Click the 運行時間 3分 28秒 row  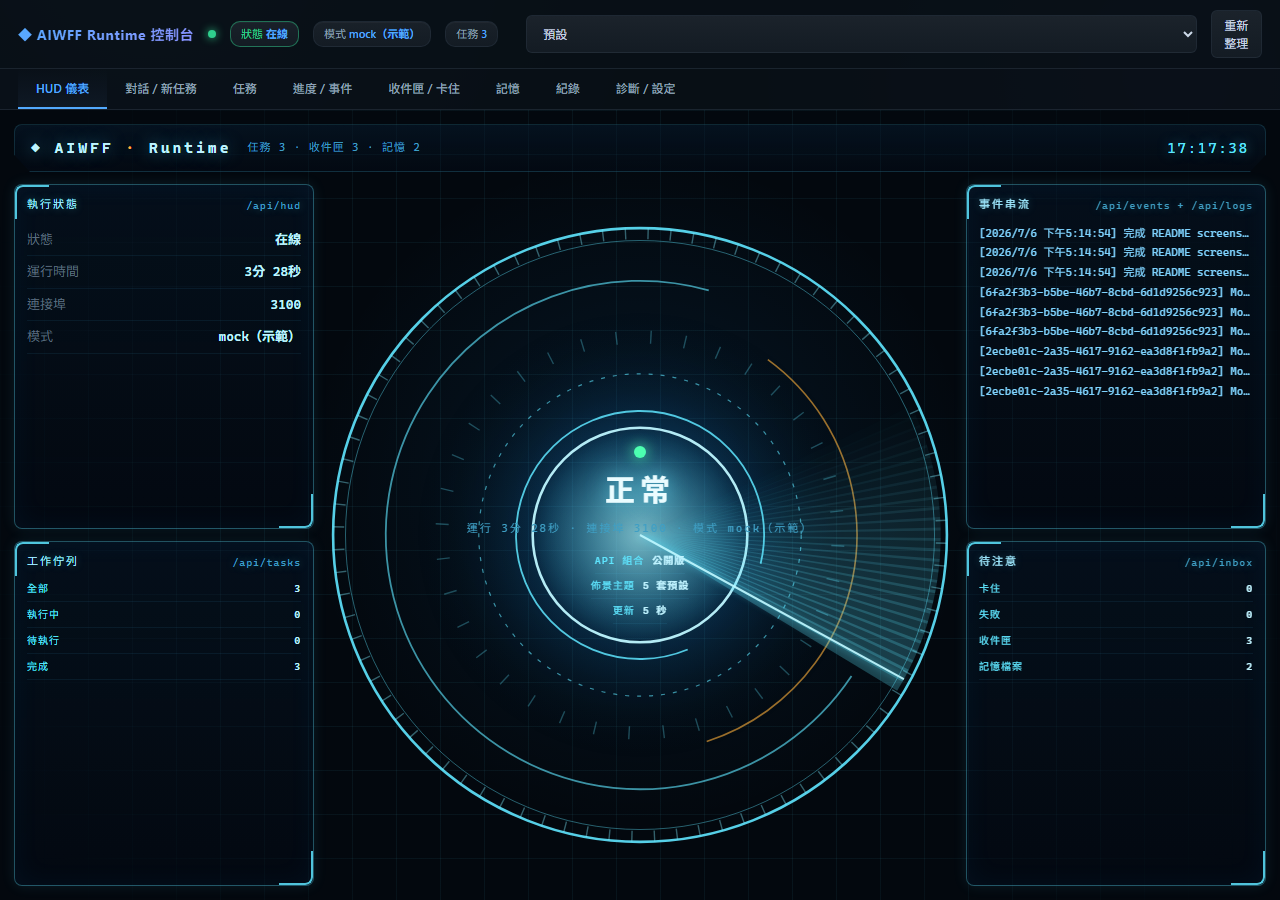[x=164, y=272]
